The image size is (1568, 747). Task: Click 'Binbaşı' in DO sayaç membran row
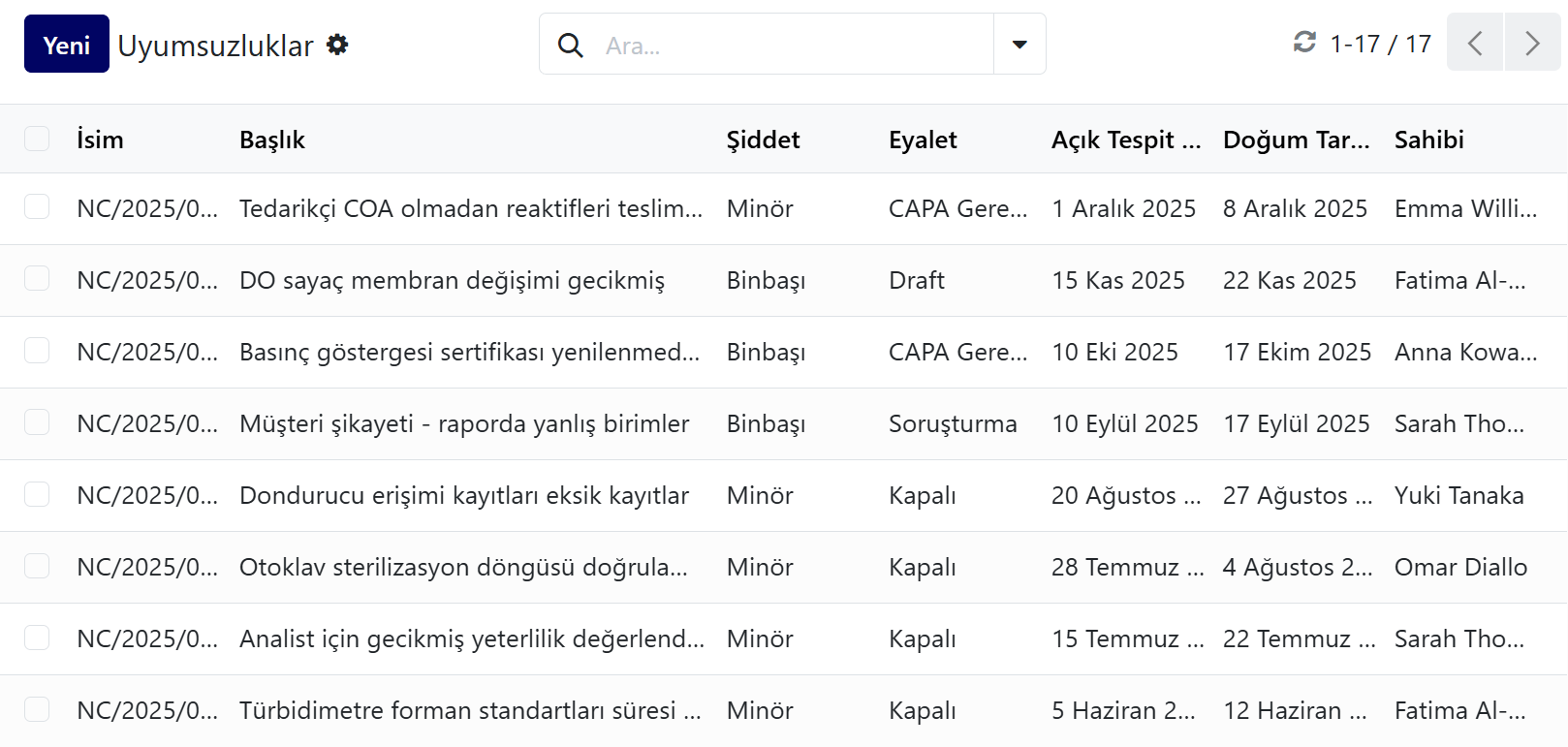766,280
